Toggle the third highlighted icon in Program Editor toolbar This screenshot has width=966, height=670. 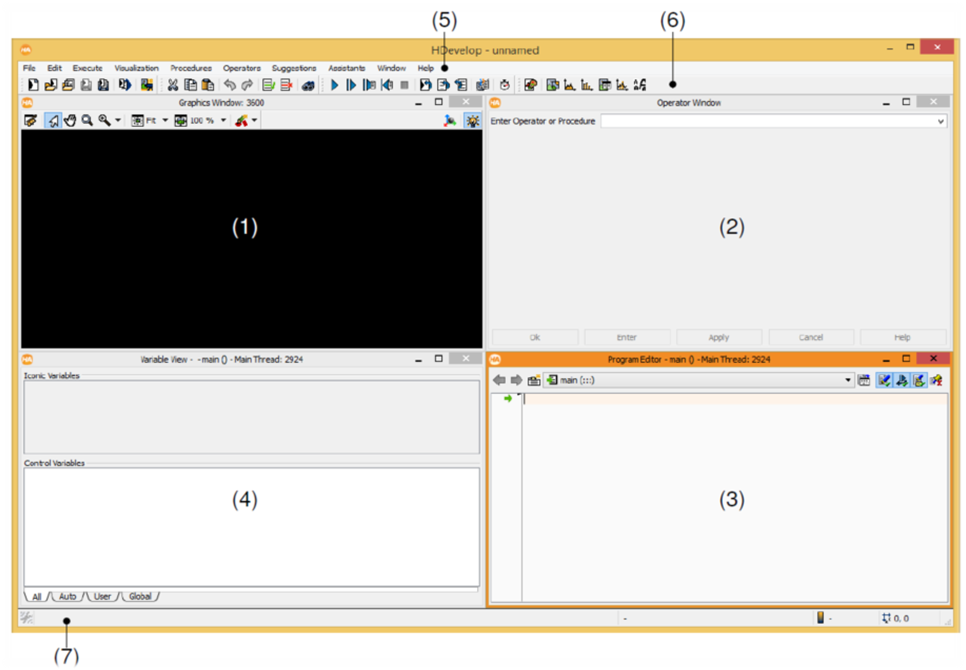[x=919, y=381]
